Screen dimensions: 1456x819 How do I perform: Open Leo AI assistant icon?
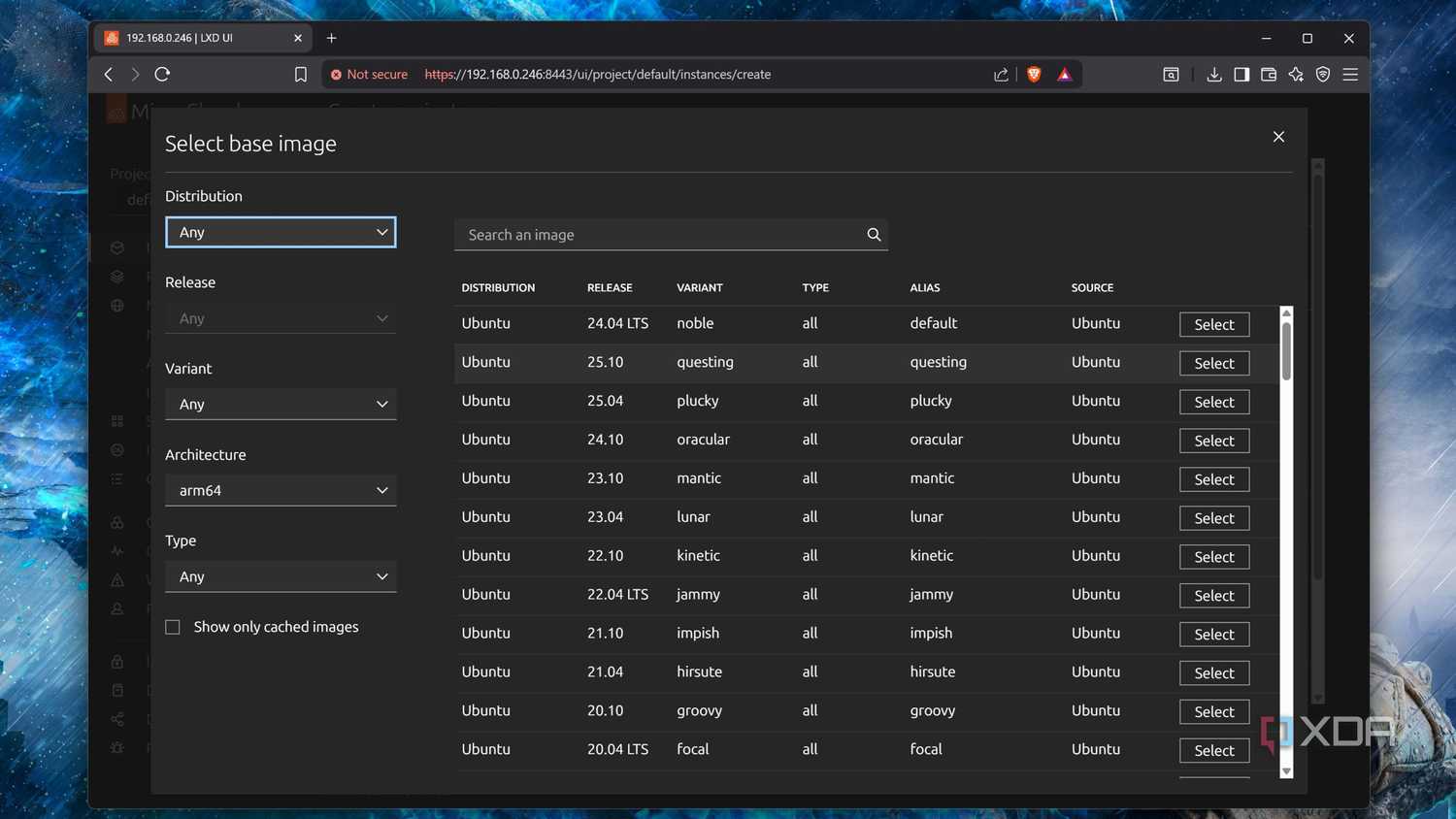tap(1296, 75)
